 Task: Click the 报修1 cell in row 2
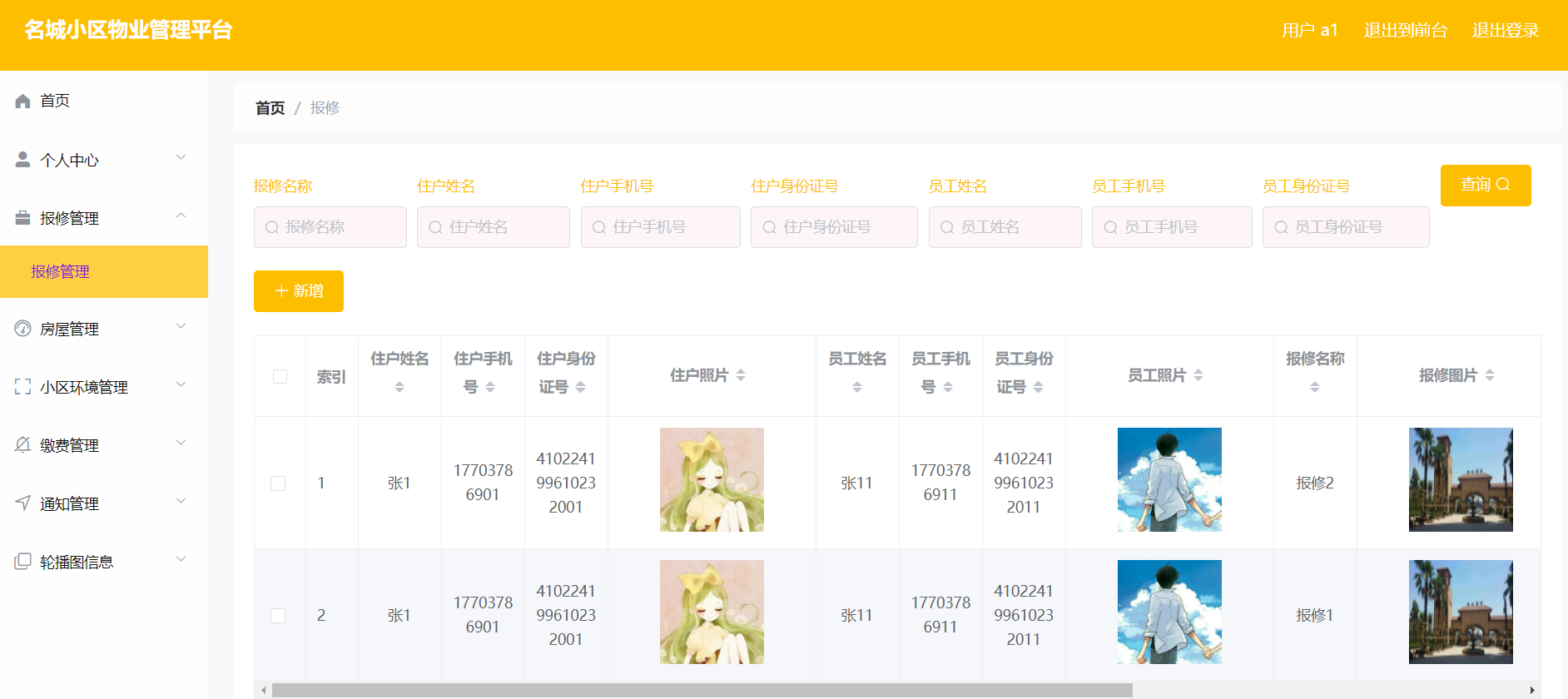(1315, 616)
